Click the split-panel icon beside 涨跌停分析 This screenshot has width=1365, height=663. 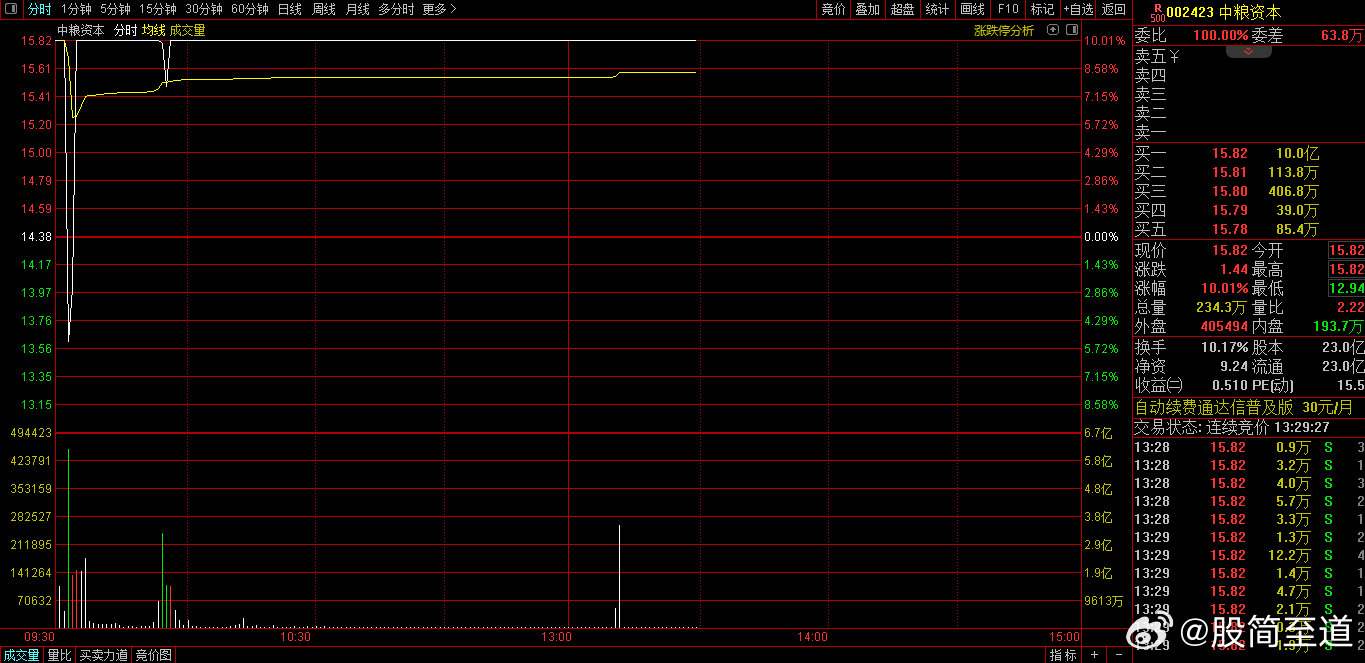[x=1070, y=30]
